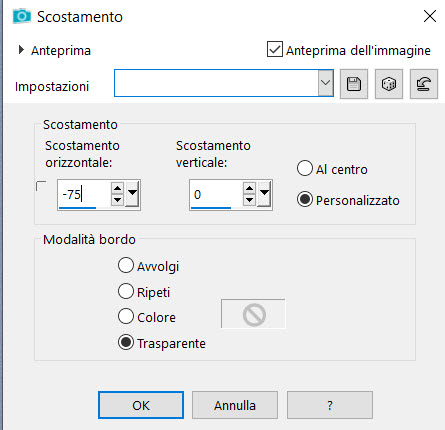Viewport: 445px width, 430px height.
Task: Increase vertical offset with up arrow
Action: (x=249, y=188)
